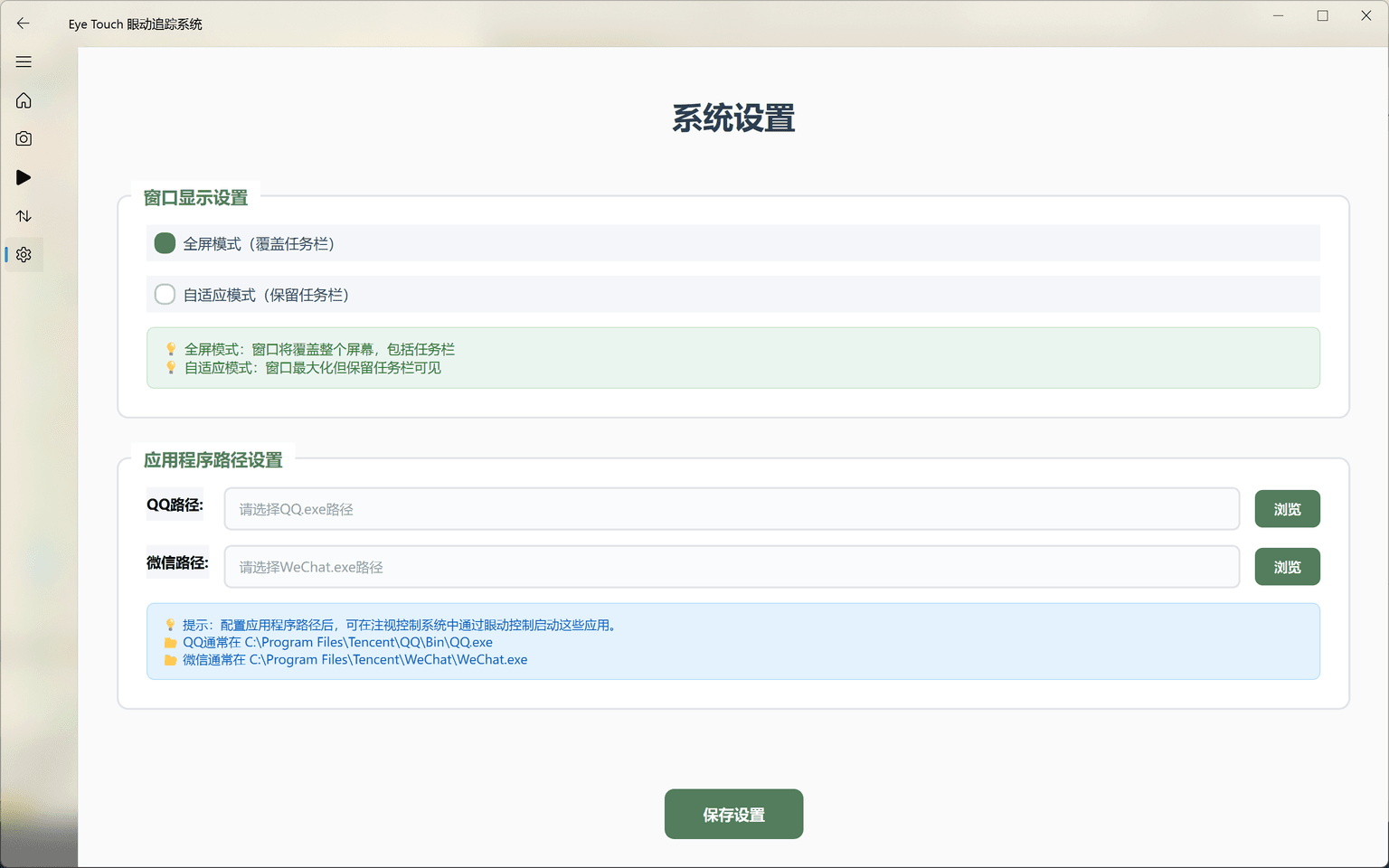Click the 系统设置 page heading
The width and height of the screenshot is (1389, 868).
(733, 118)
